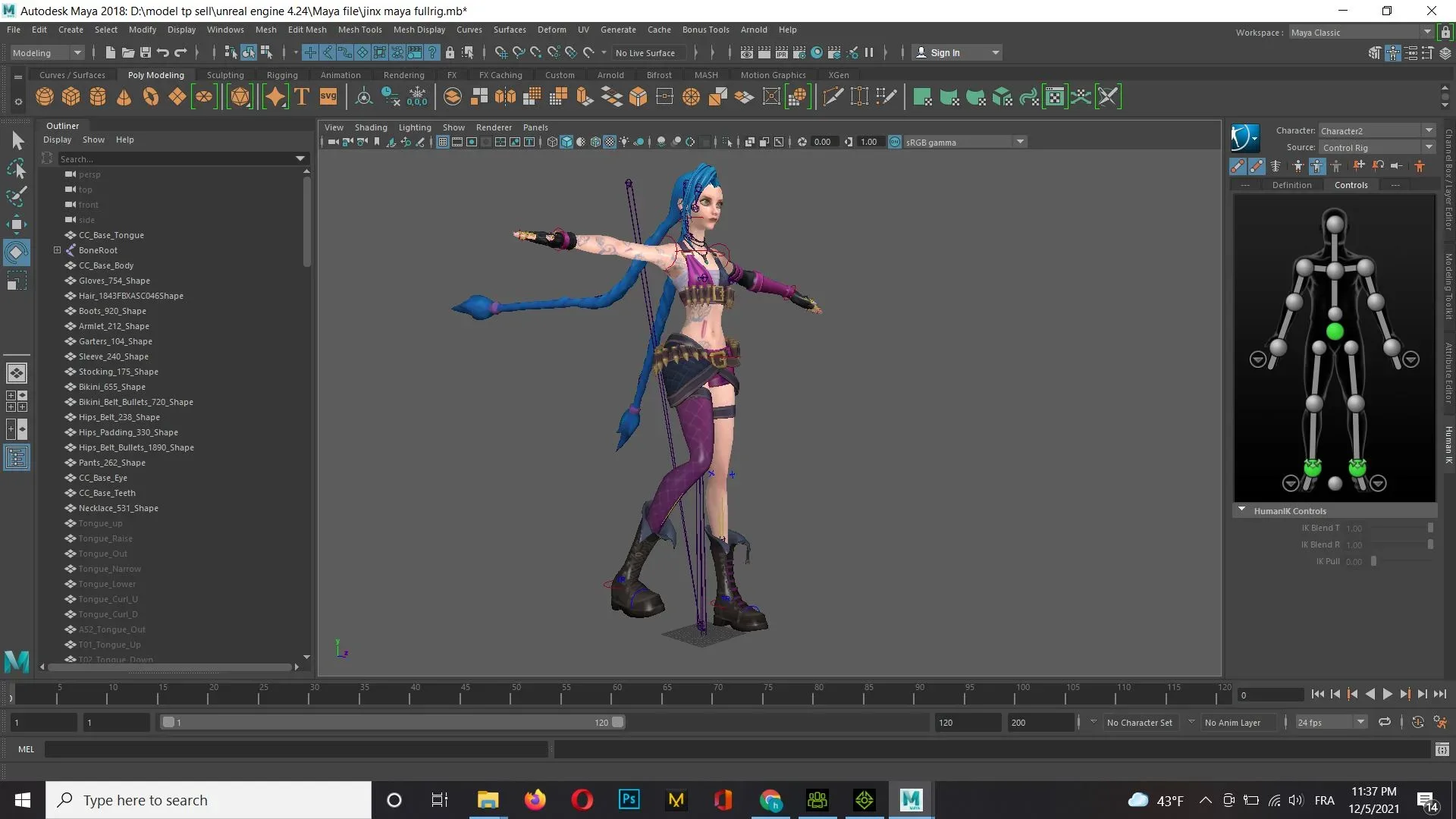
Task: Expand the HumanIK Controls section
Action: coord(1243,511)
